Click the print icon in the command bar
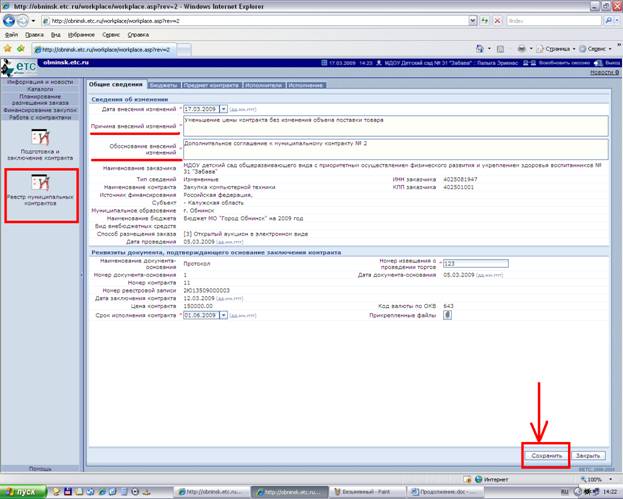The image size is (623, 499). click(x=522, y=49)
